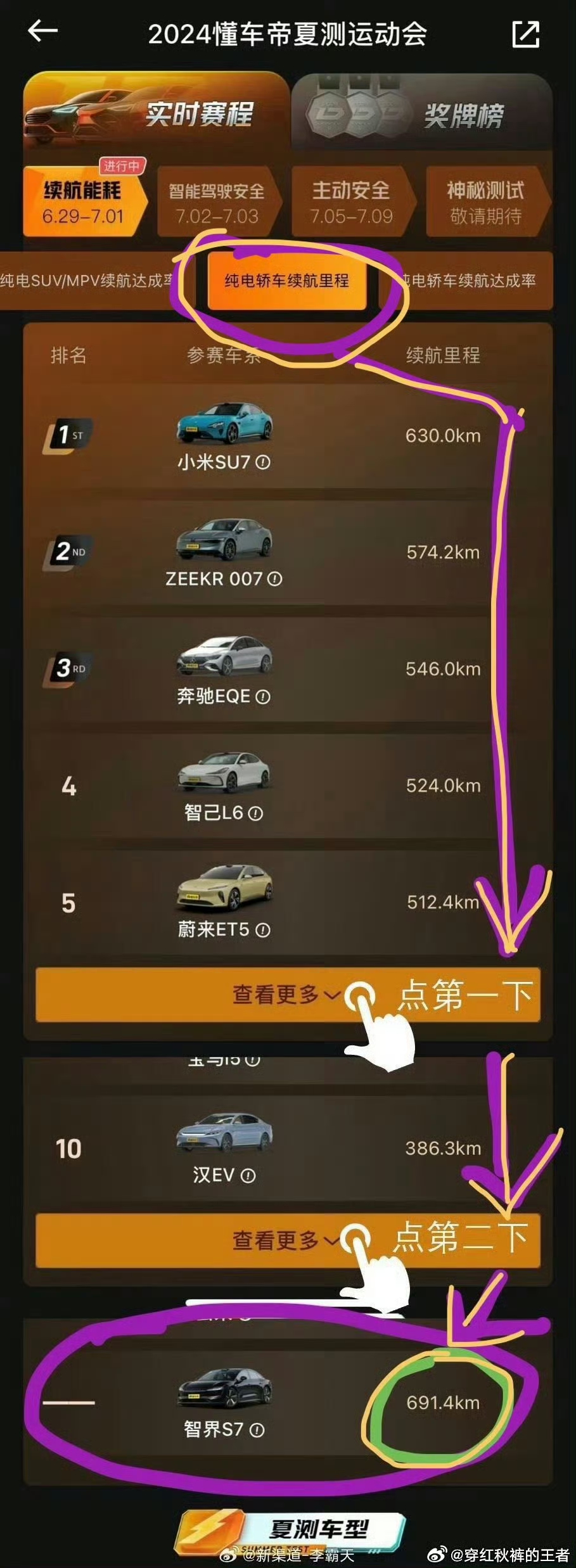Viewport: 576px width, 1568px height.
Task: Tap info icon beside 智己L6
Action: (255, 813)
